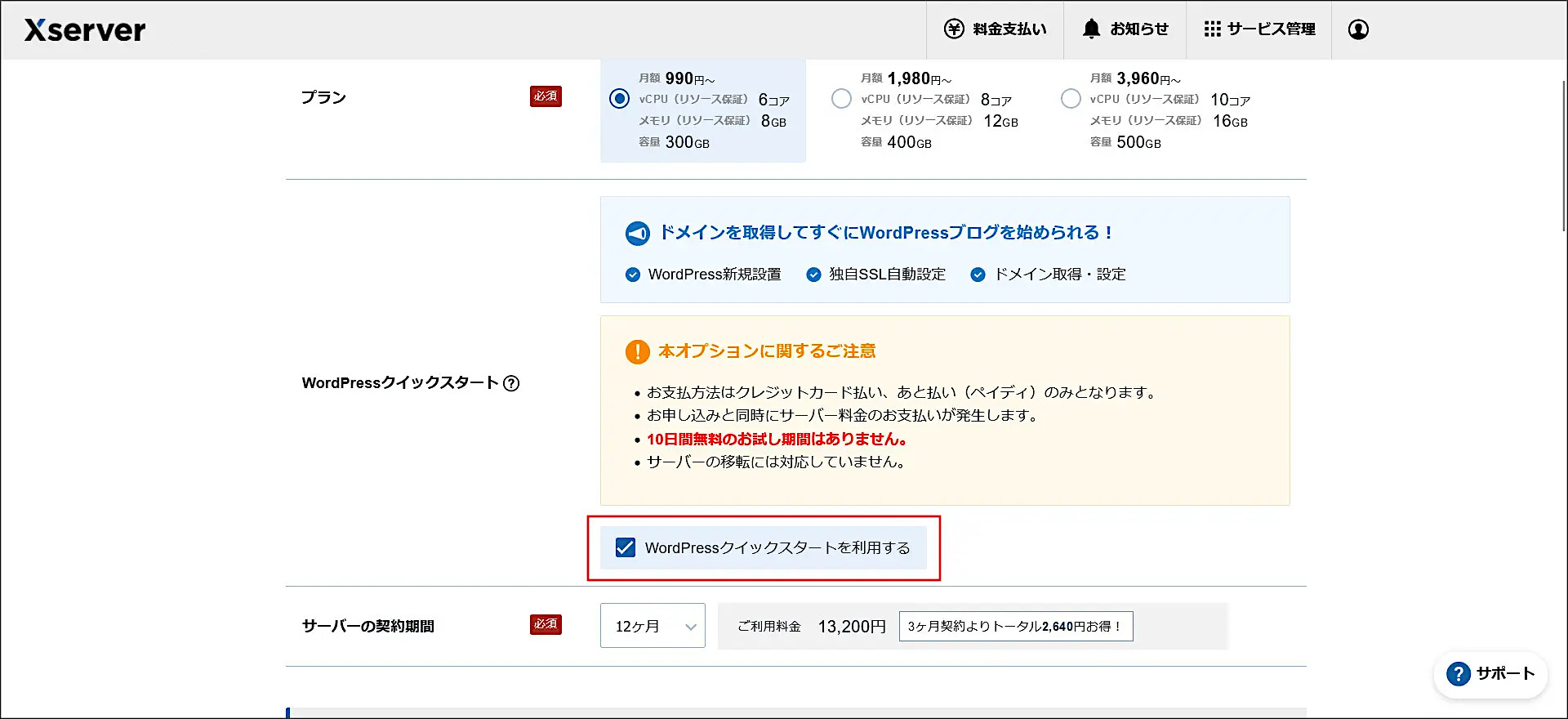Toggle WordPressクイックスタートを利用する checkbox
The image size is (1568, 719).
coord(626,547)
